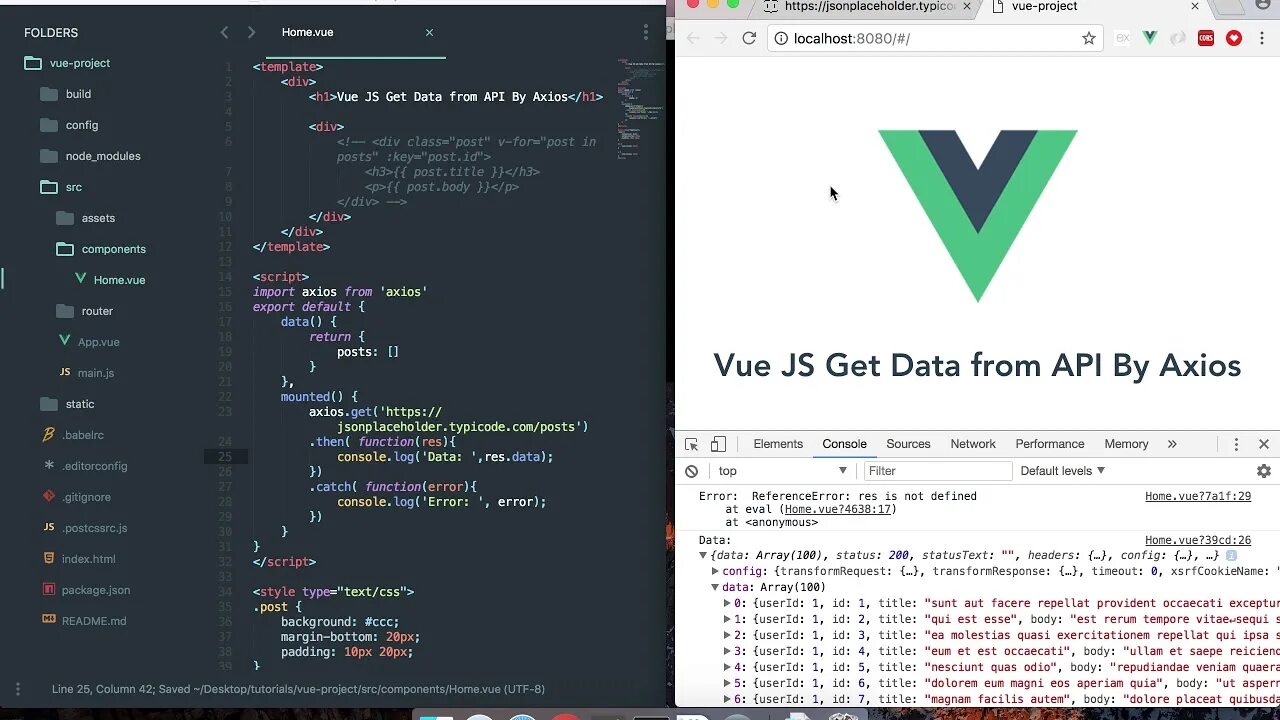
Task: Bookmark the page with the star icon
Action: click(1089, 38)
